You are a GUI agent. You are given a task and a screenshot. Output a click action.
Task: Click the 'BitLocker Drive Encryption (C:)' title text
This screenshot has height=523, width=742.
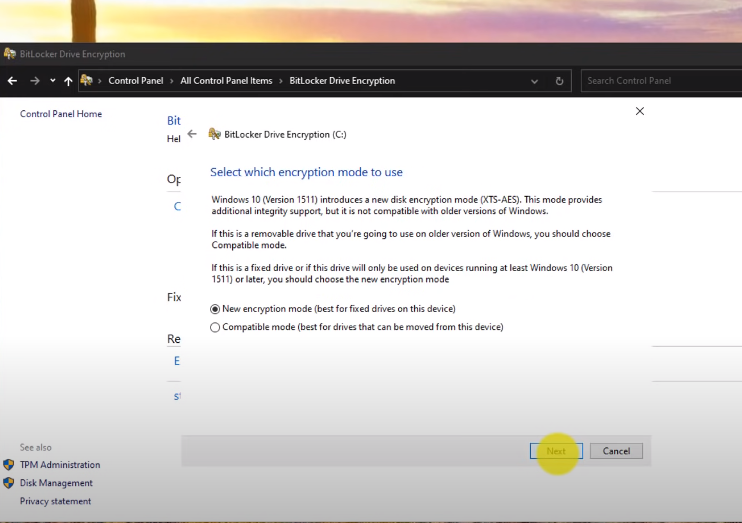[285, 134]
